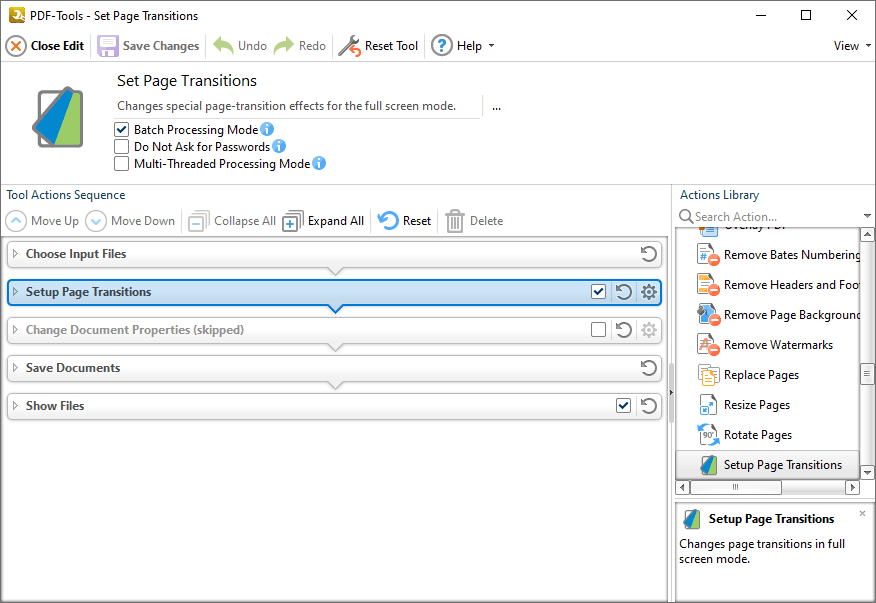This screenshot has height=603, width=876.
Task: Enable the Change Document Properties step
Action: (598, 330)
